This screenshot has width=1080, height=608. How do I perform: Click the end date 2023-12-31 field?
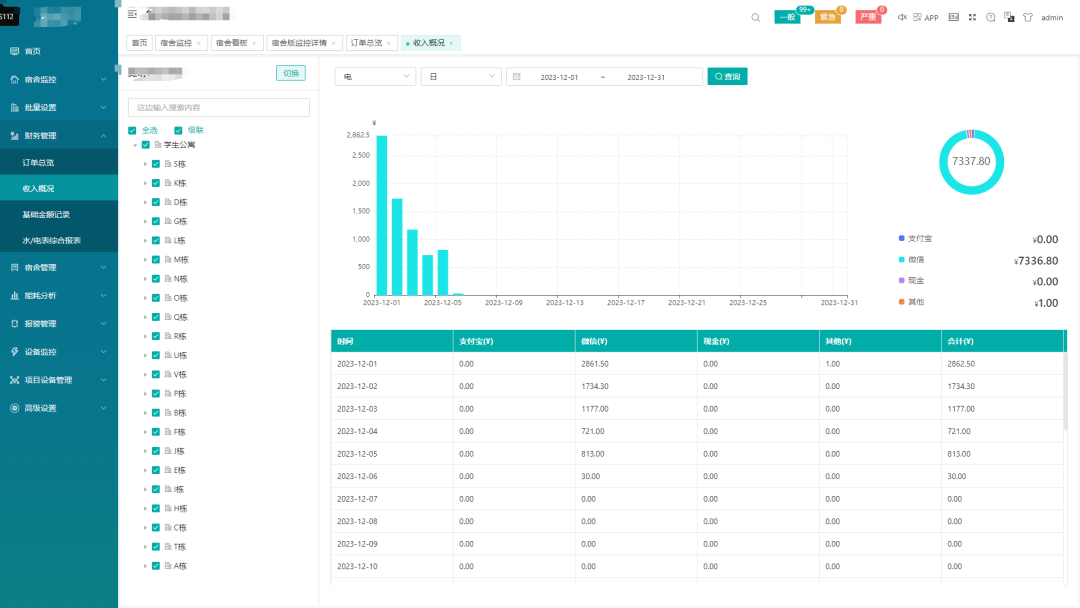pyautogui.click(x=646, y=77)
